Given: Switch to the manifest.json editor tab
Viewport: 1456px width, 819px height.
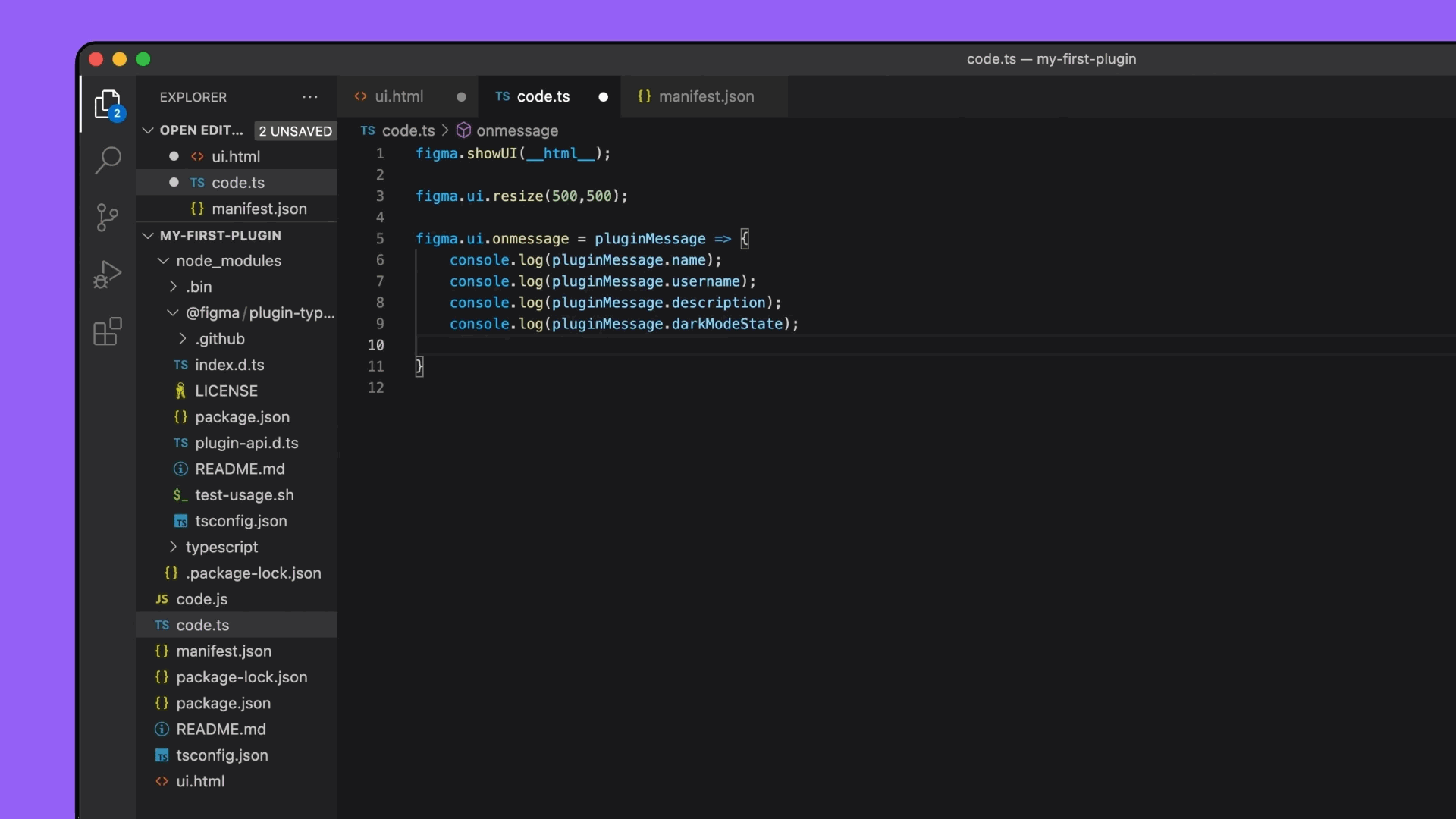Looking at the screenshot, I should (x=704, y=96).
